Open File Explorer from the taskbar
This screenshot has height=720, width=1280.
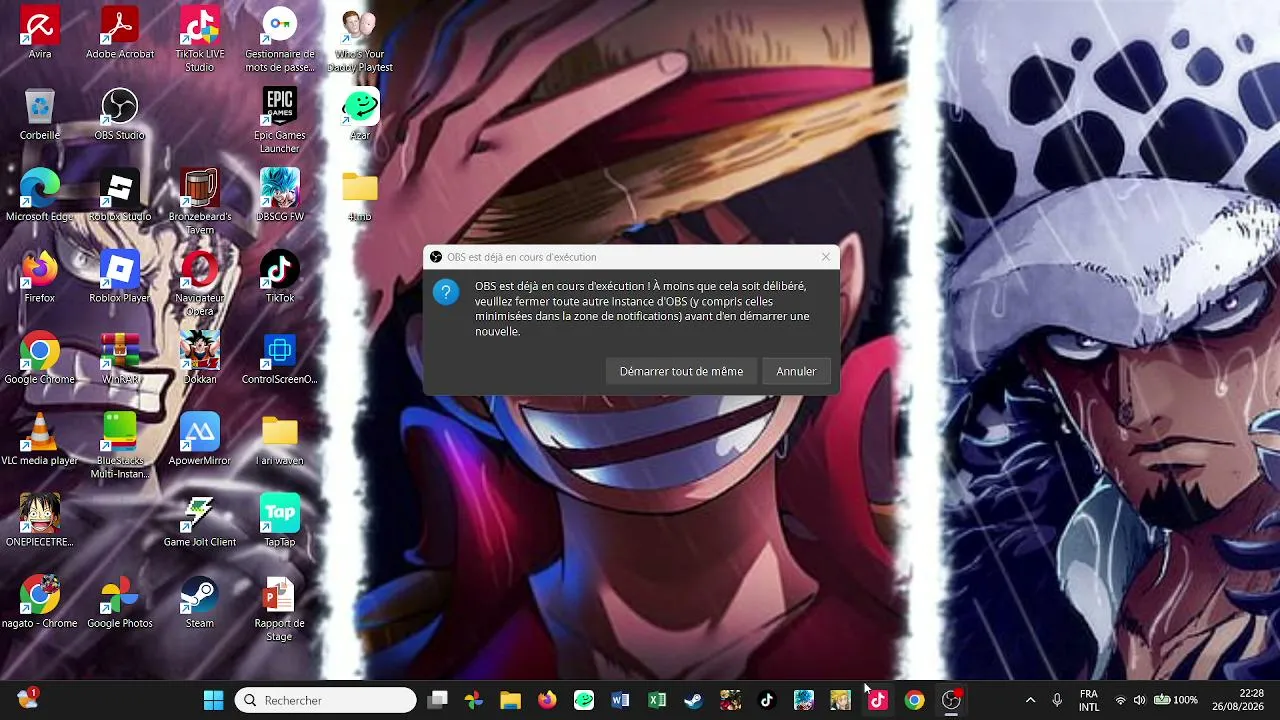(510, 700)
